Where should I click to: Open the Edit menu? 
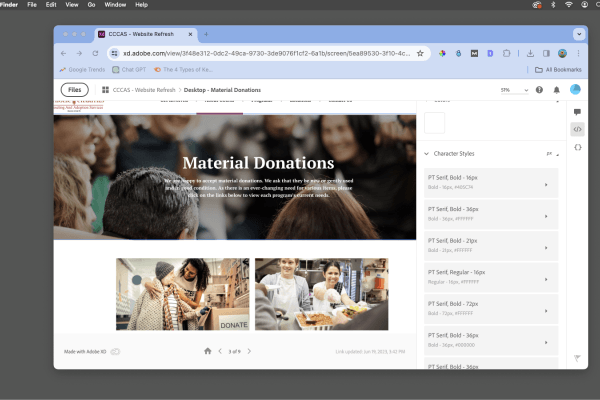pos(51,5)
